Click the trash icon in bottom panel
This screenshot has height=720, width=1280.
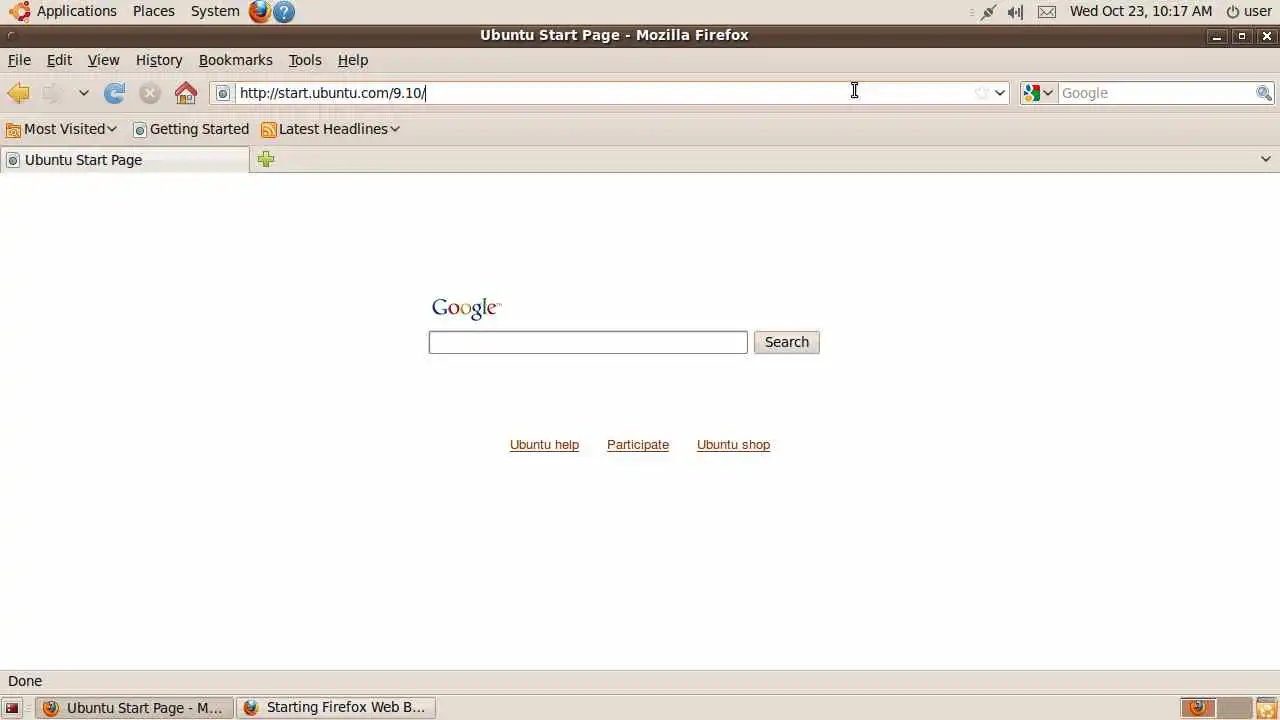coord(1266,708)
